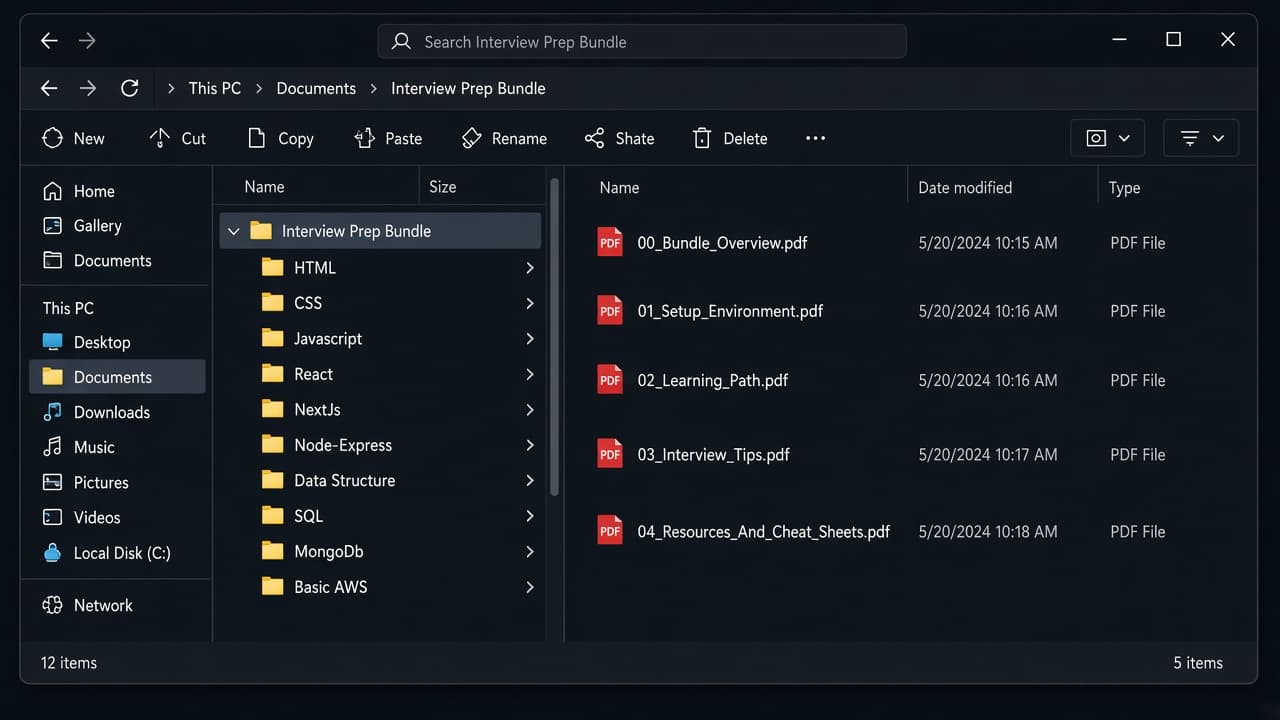The image size is (1280, 720).
Task: Cut the selection with the scissors icon
Action: [160, 138]
